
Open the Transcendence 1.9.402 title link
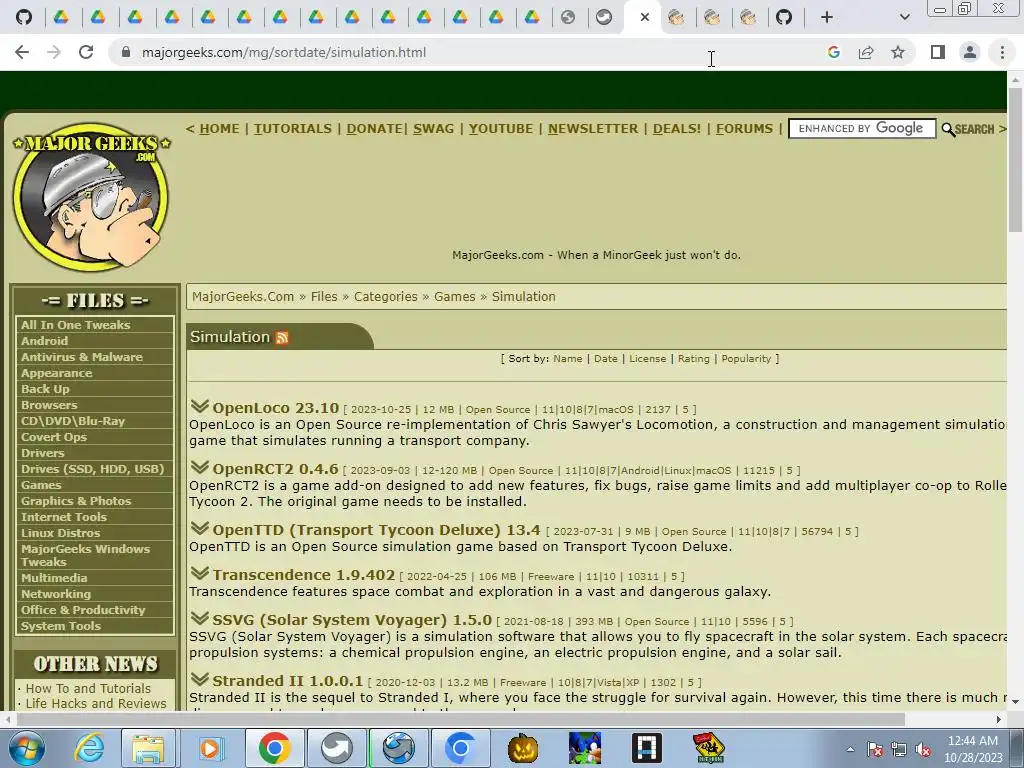click(x=304, y=575)
